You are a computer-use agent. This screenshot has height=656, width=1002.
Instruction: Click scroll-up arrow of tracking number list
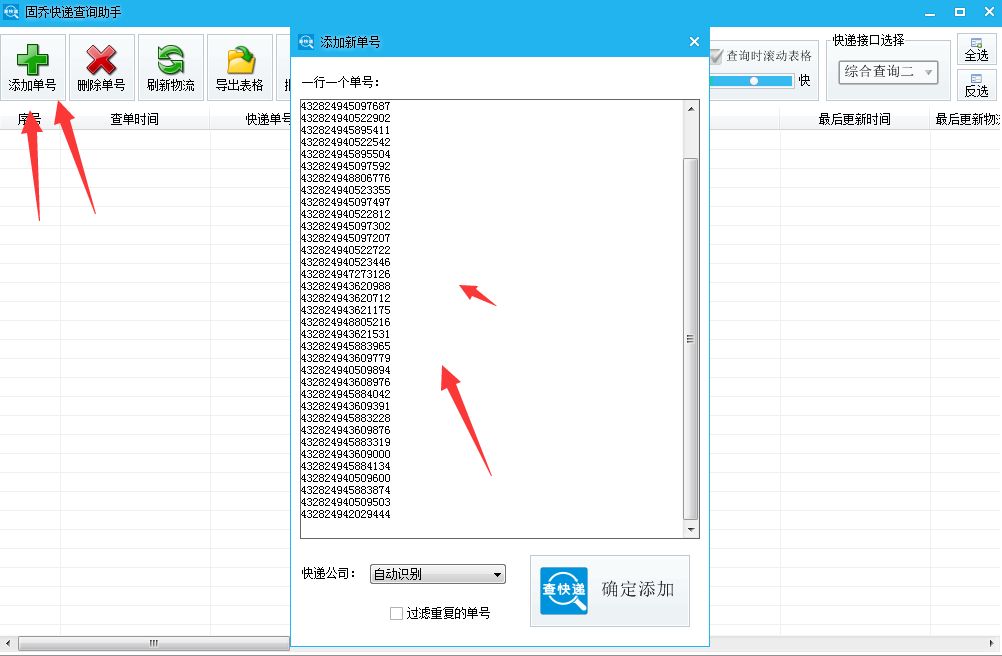tap(691, 109)
